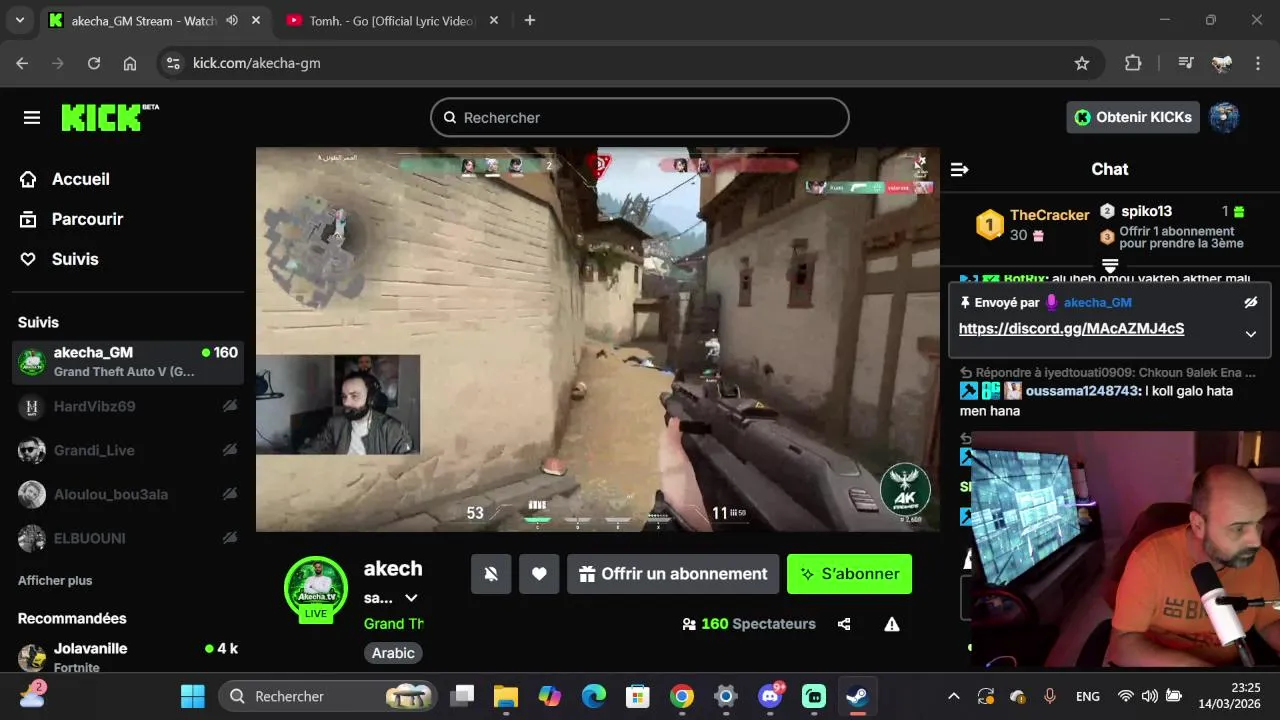Open the browser extensions menu

(1133, 63)
